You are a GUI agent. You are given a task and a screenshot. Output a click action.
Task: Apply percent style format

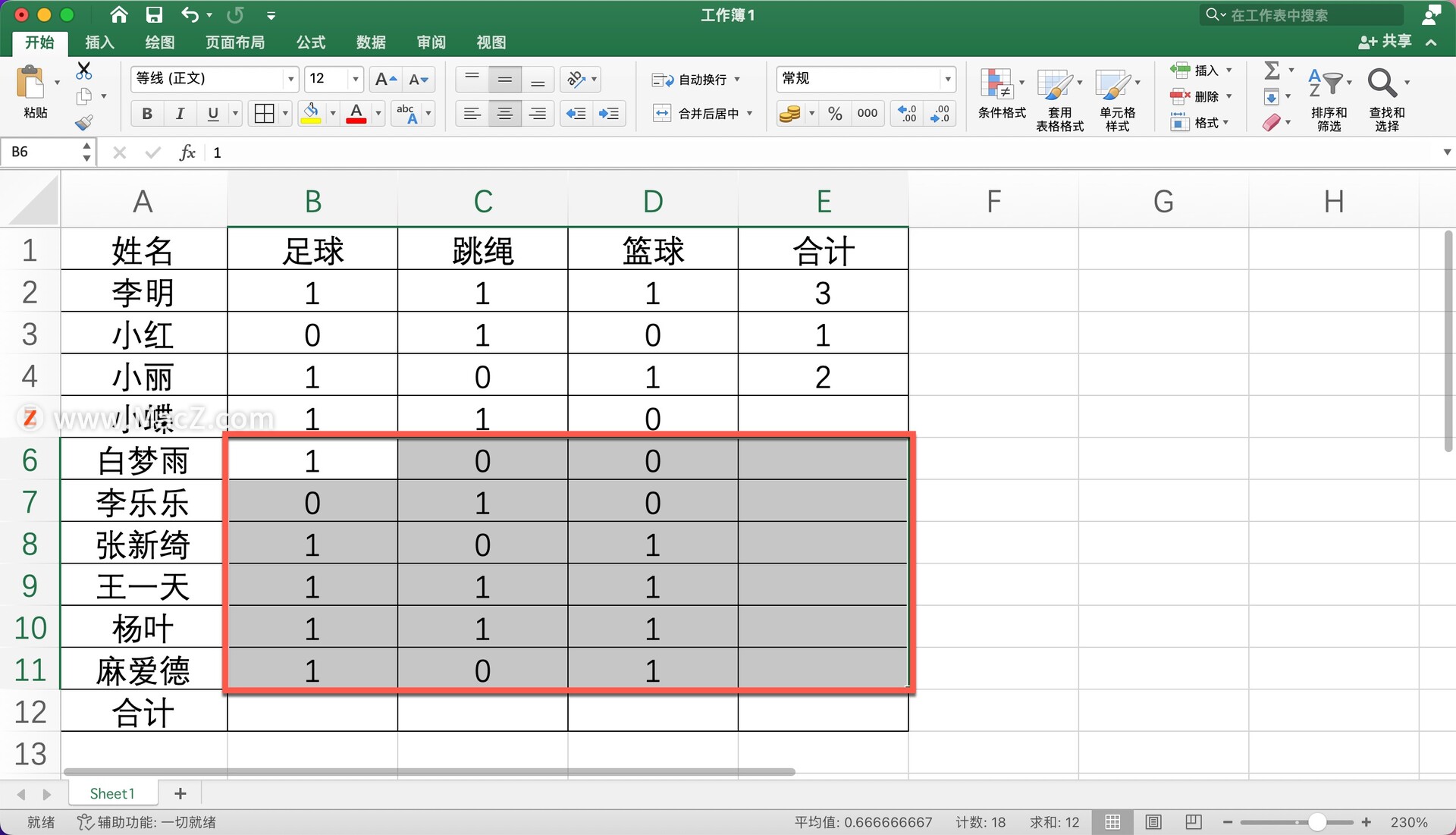(835, 114)
